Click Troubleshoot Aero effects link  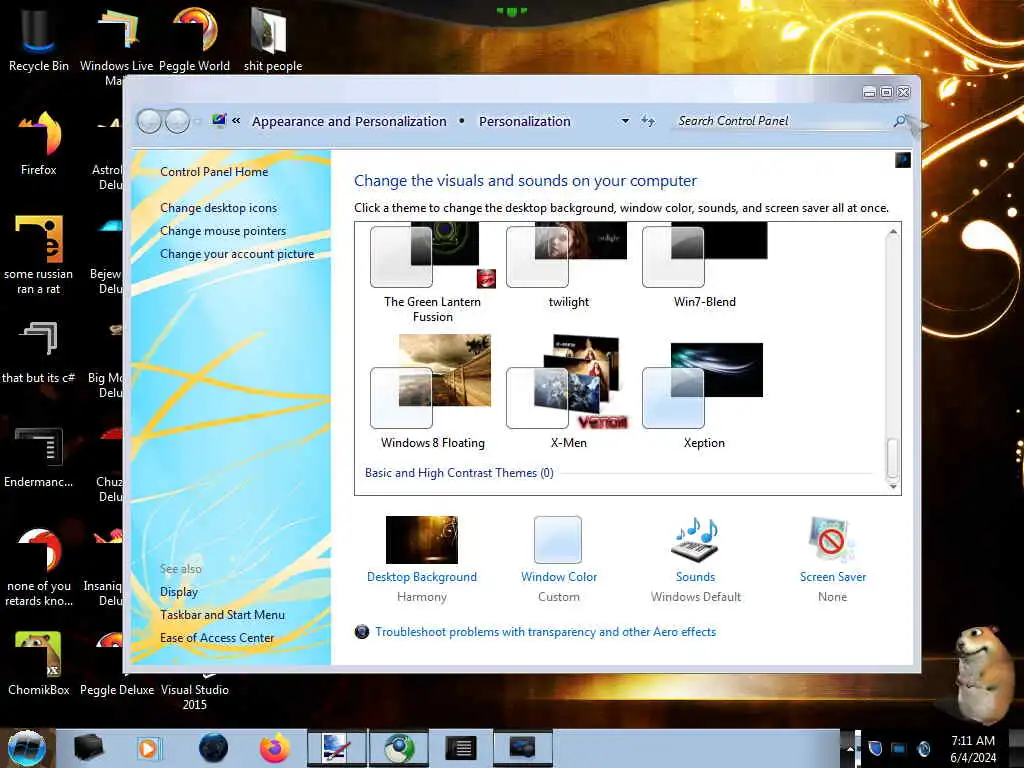545,632
